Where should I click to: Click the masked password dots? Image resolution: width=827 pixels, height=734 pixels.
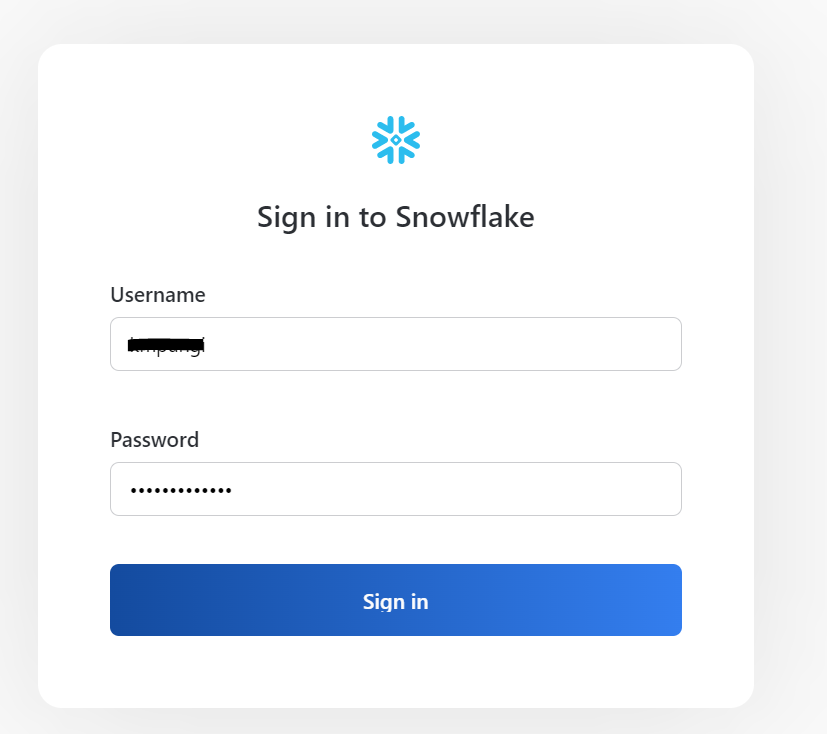pyautogui.click(x=181, y=490)
